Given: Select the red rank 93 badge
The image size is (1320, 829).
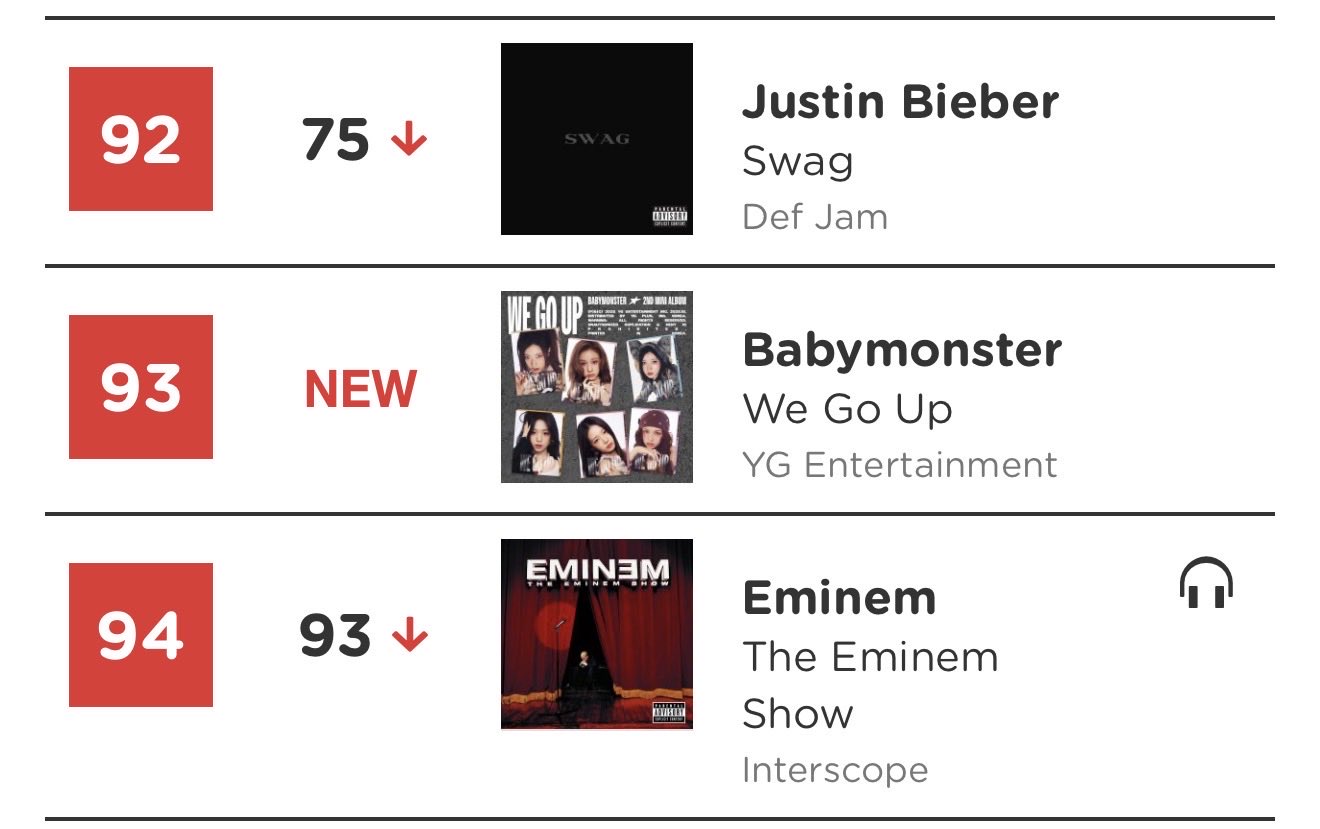Looking at the screenshot, I should pyautogui.click(x=141, y=387).
